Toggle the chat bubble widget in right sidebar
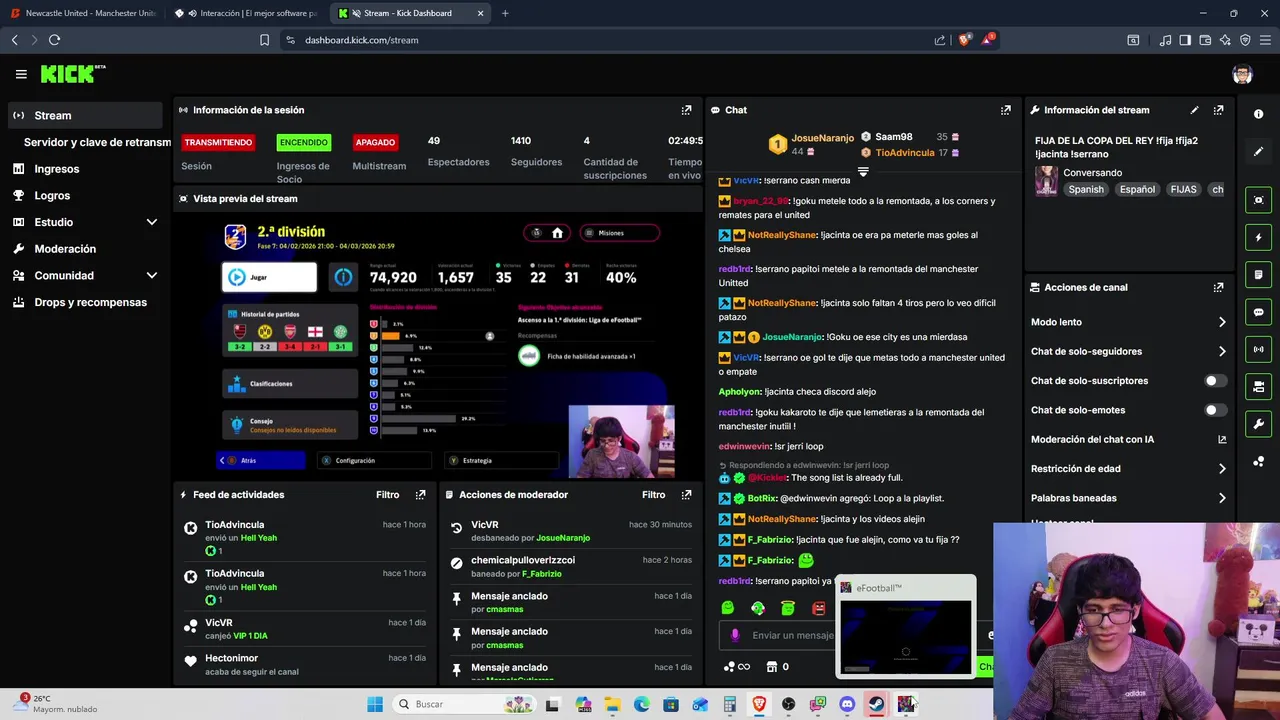Image resolution: width=1280 pixels, height=720 pixels. click(1258, 312)
